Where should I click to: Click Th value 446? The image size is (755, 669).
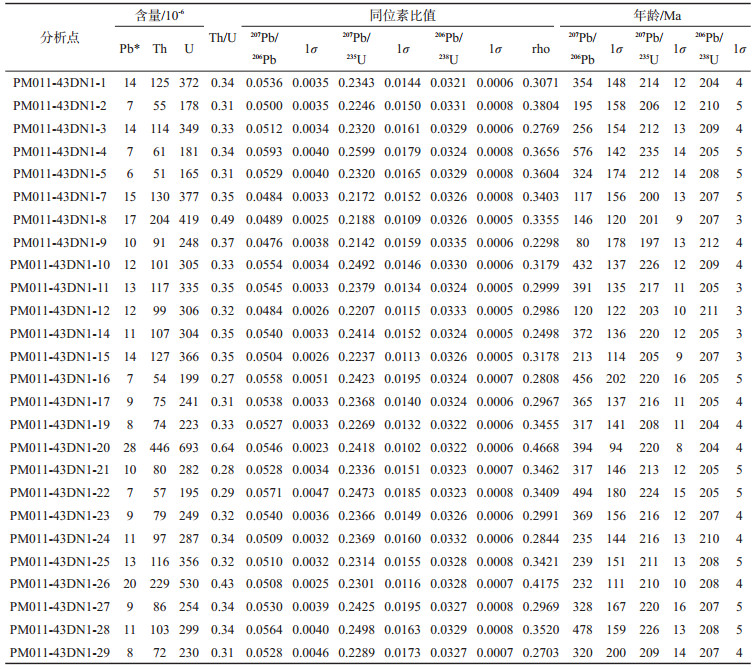point(159,448)
